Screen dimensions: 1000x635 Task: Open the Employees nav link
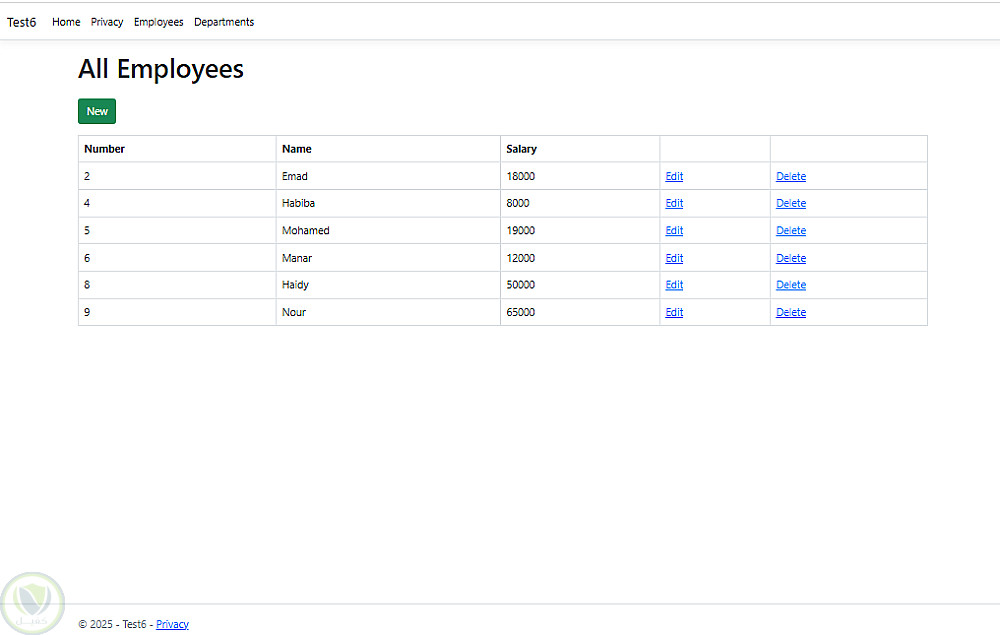(x=159, y=22)
